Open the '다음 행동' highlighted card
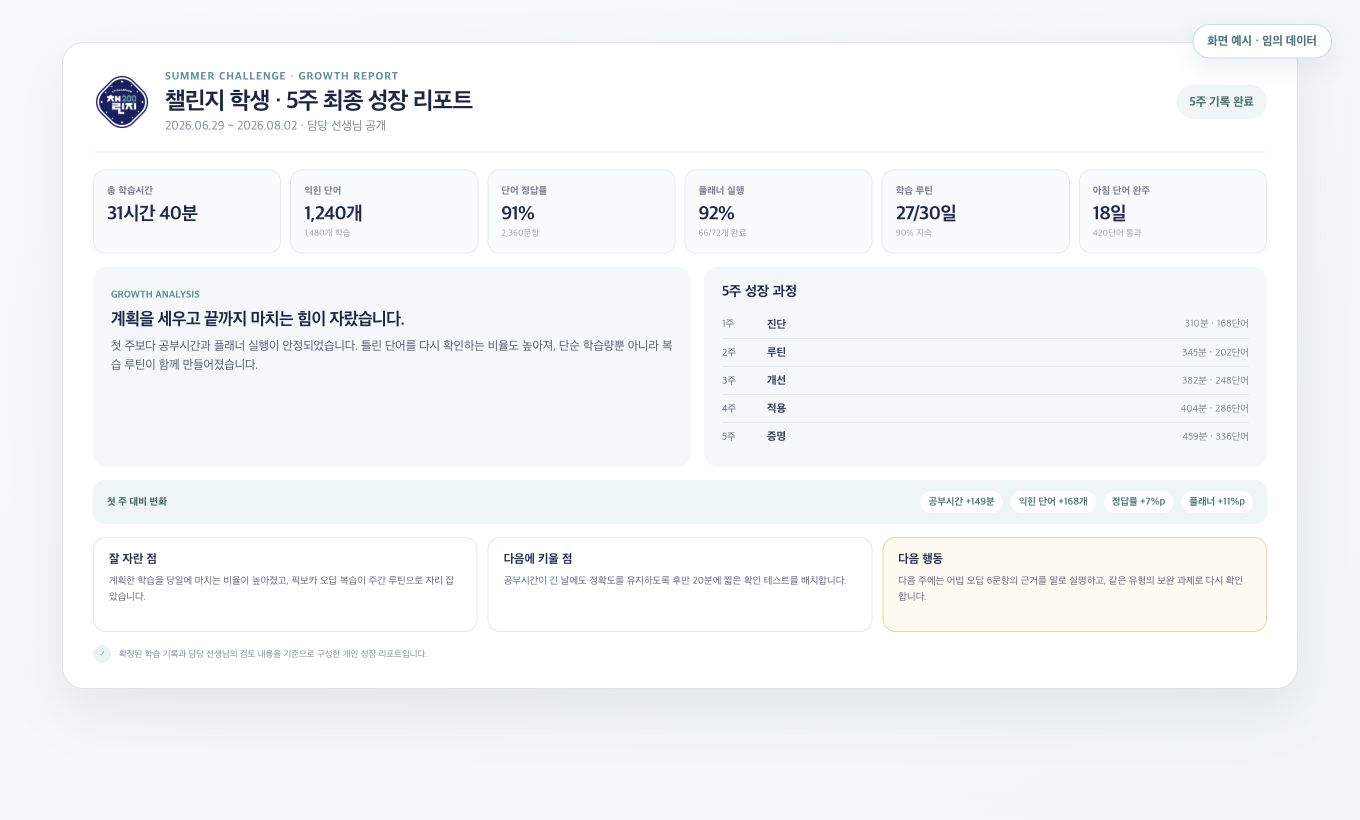Viewport: 1360px width, 820px height. coord(1075,585)
